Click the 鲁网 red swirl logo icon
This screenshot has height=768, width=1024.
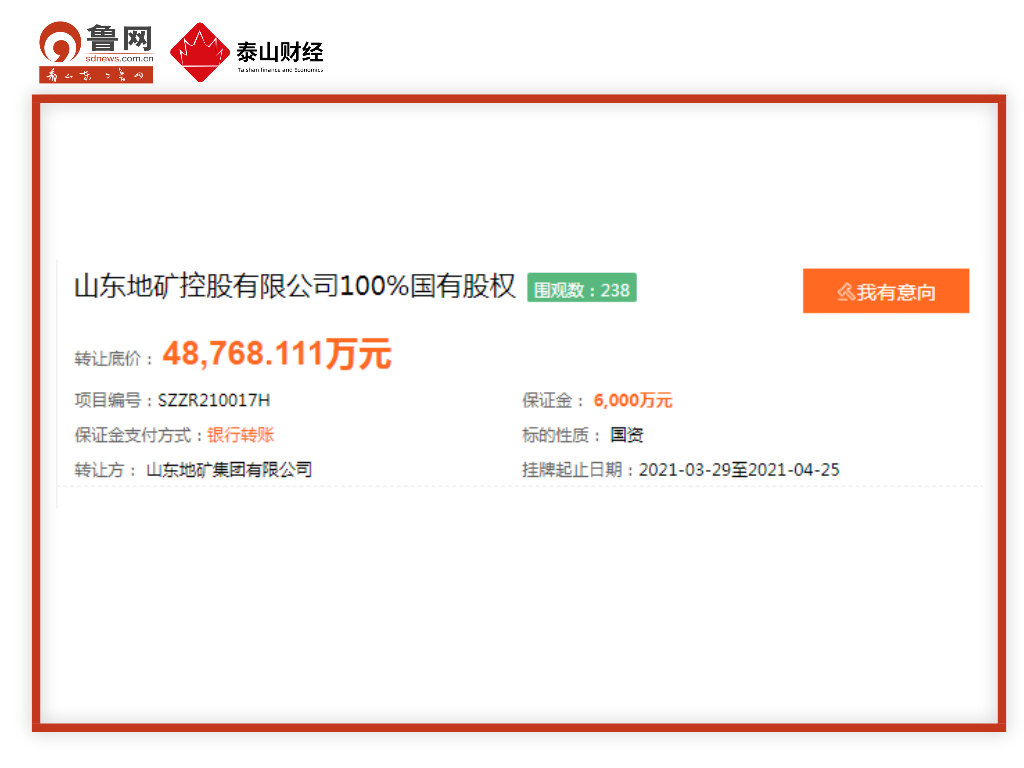(x=60, y=42)
